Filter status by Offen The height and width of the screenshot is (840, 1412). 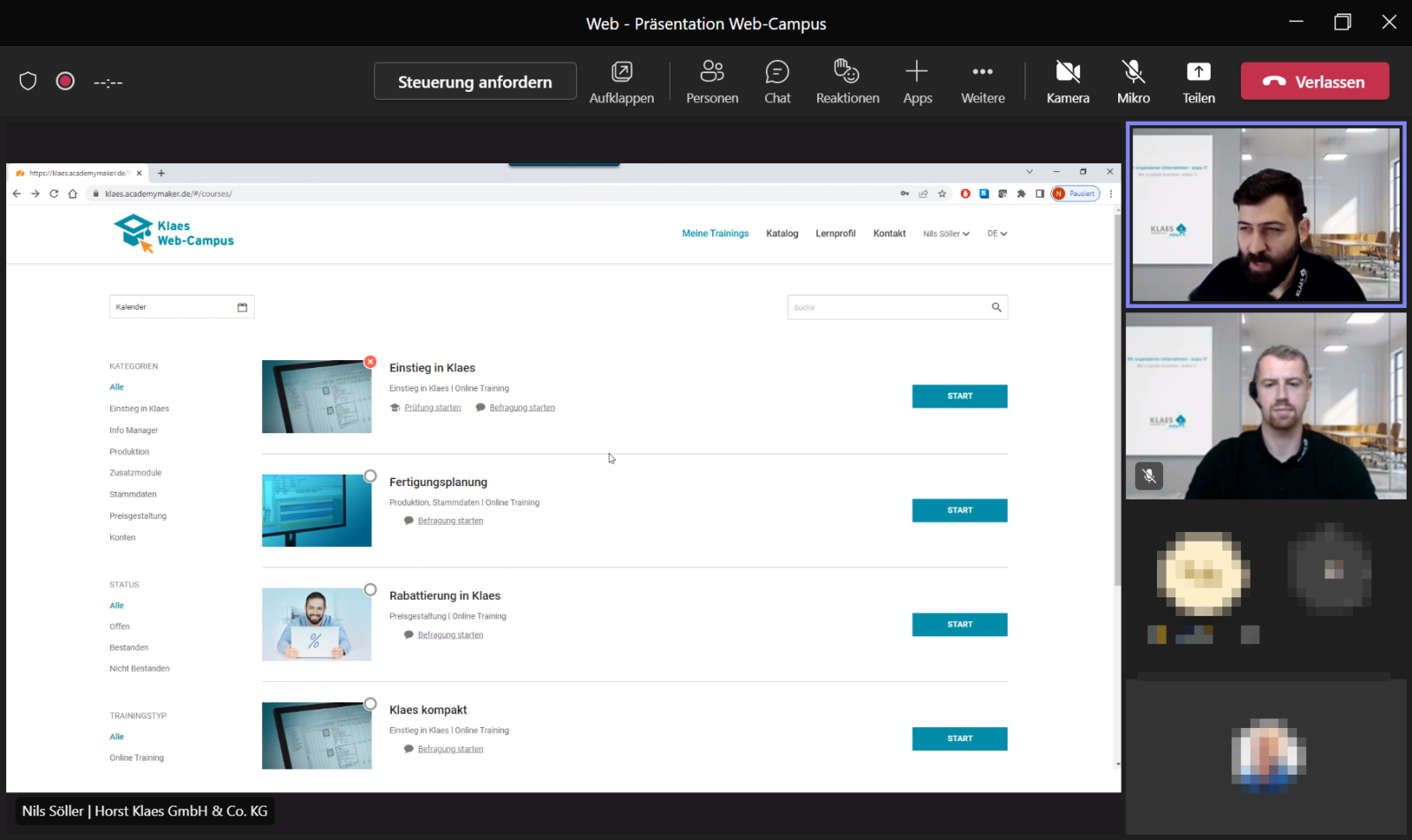point(119,626)
